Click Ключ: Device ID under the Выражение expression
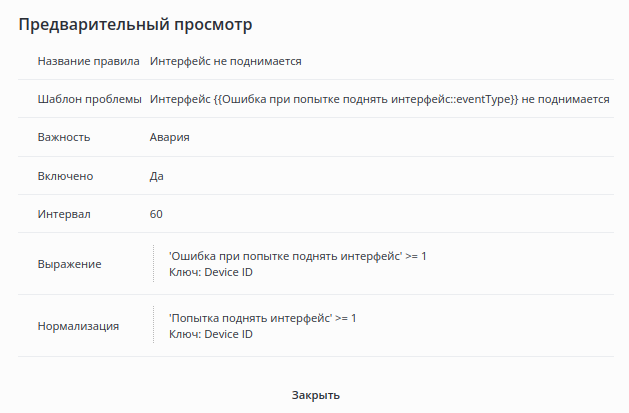The width and height of the screenshot is (629, 413). pos(212,272)
